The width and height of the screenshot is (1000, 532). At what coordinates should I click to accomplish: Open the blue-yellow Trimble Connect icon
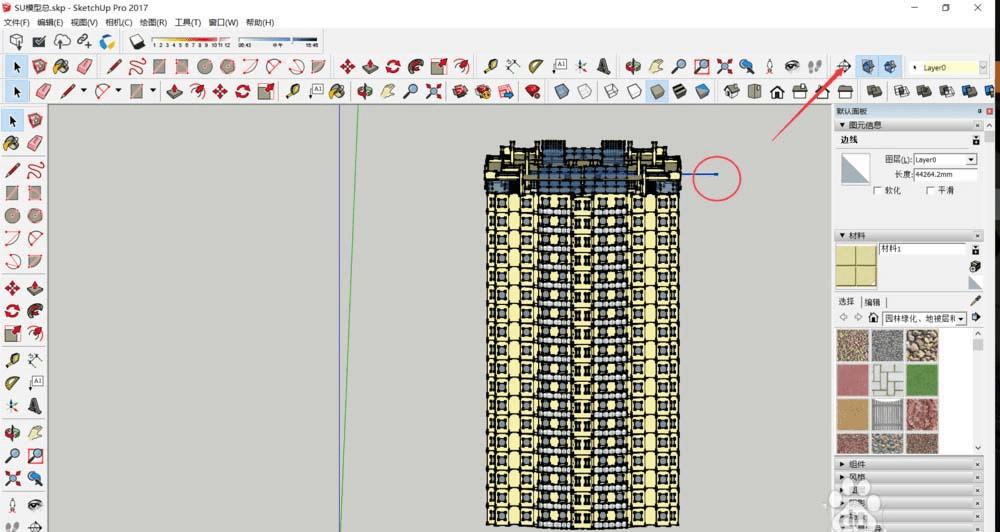point(107,42)
